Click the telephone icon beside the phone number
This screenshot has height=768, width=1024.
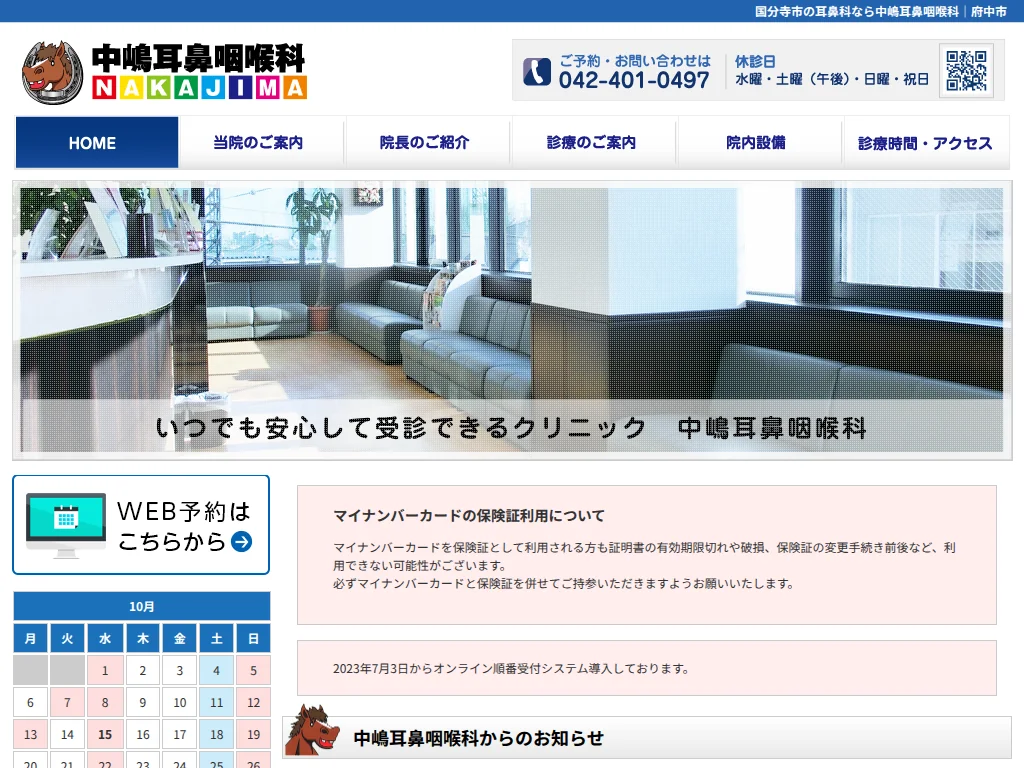pos(537,72)
